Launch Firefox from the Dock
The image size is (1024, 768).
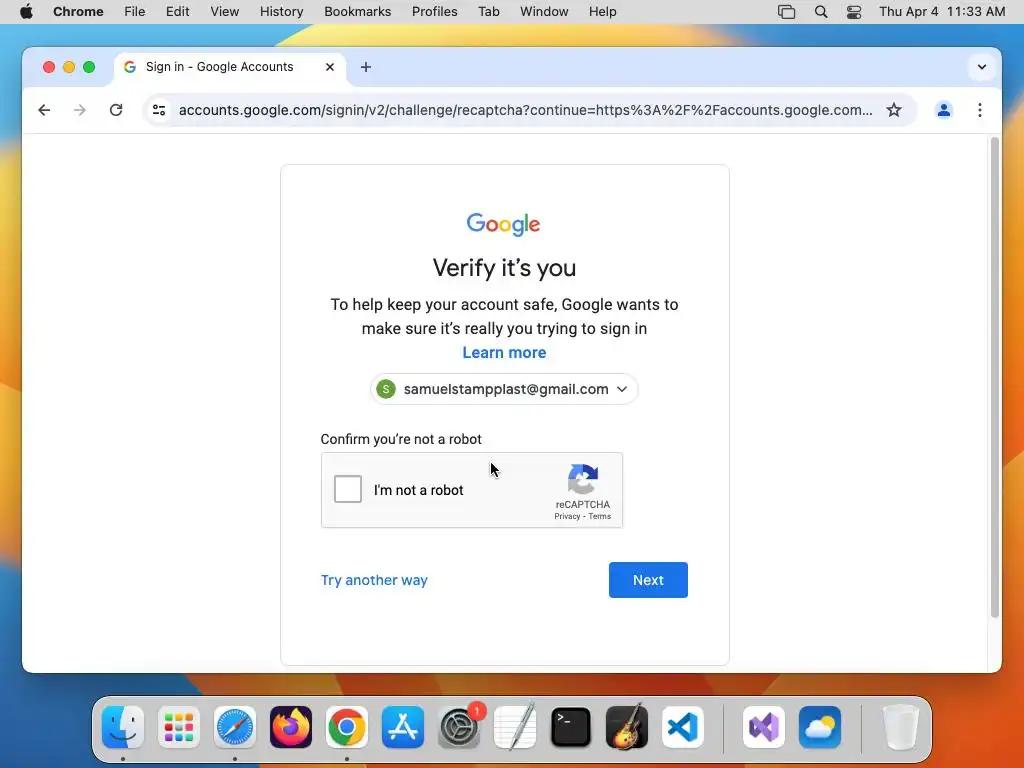[291, 727]
